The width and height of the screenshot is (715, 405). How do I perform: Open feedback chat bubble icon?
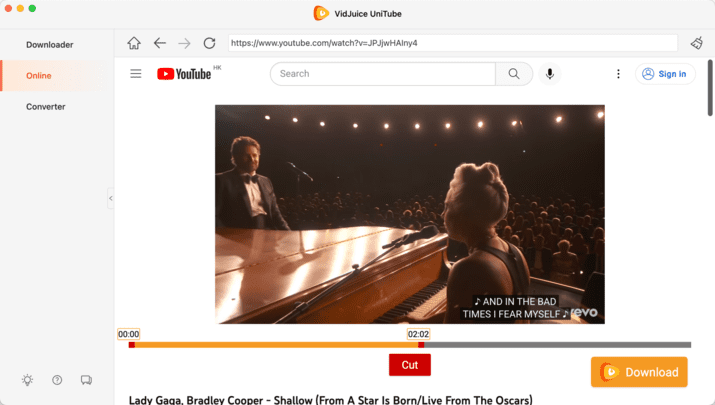tap(86, 380)
